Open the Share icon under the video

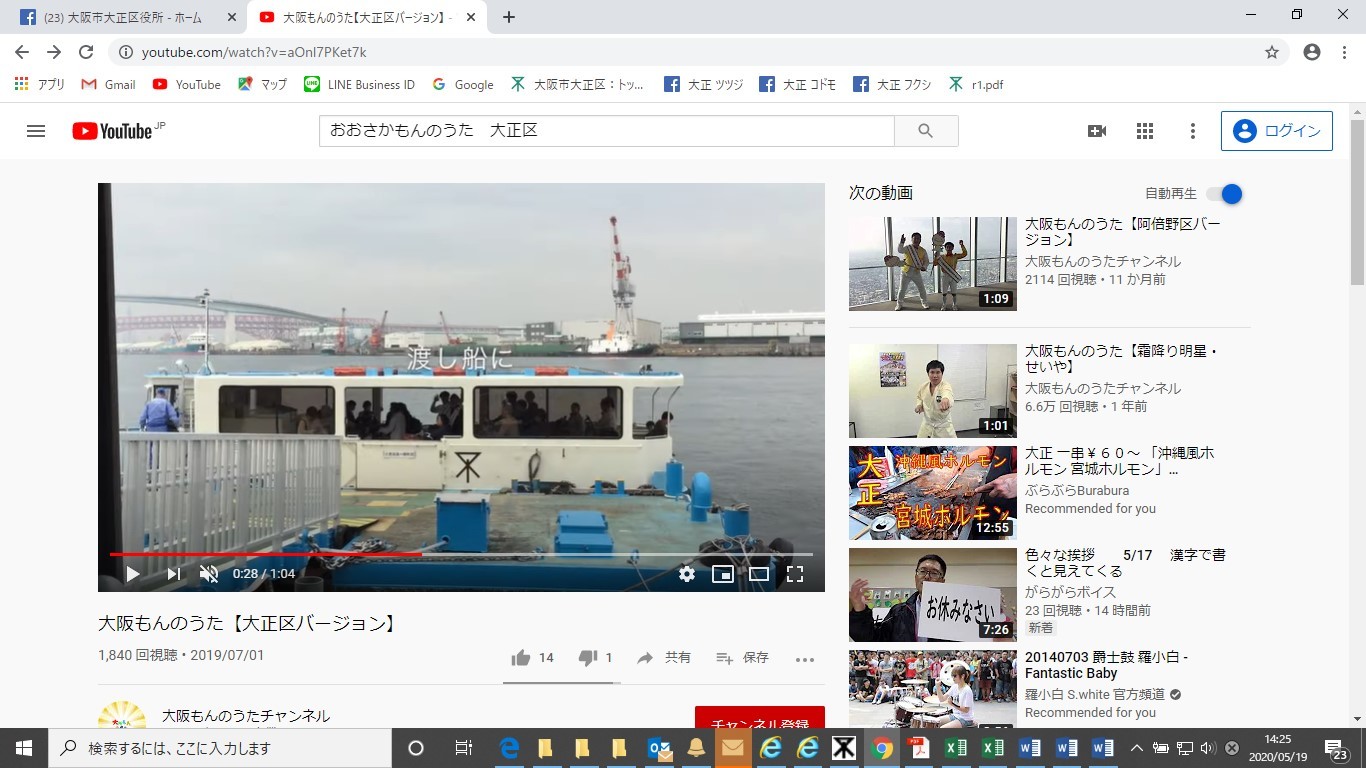(x=662, y=657)
